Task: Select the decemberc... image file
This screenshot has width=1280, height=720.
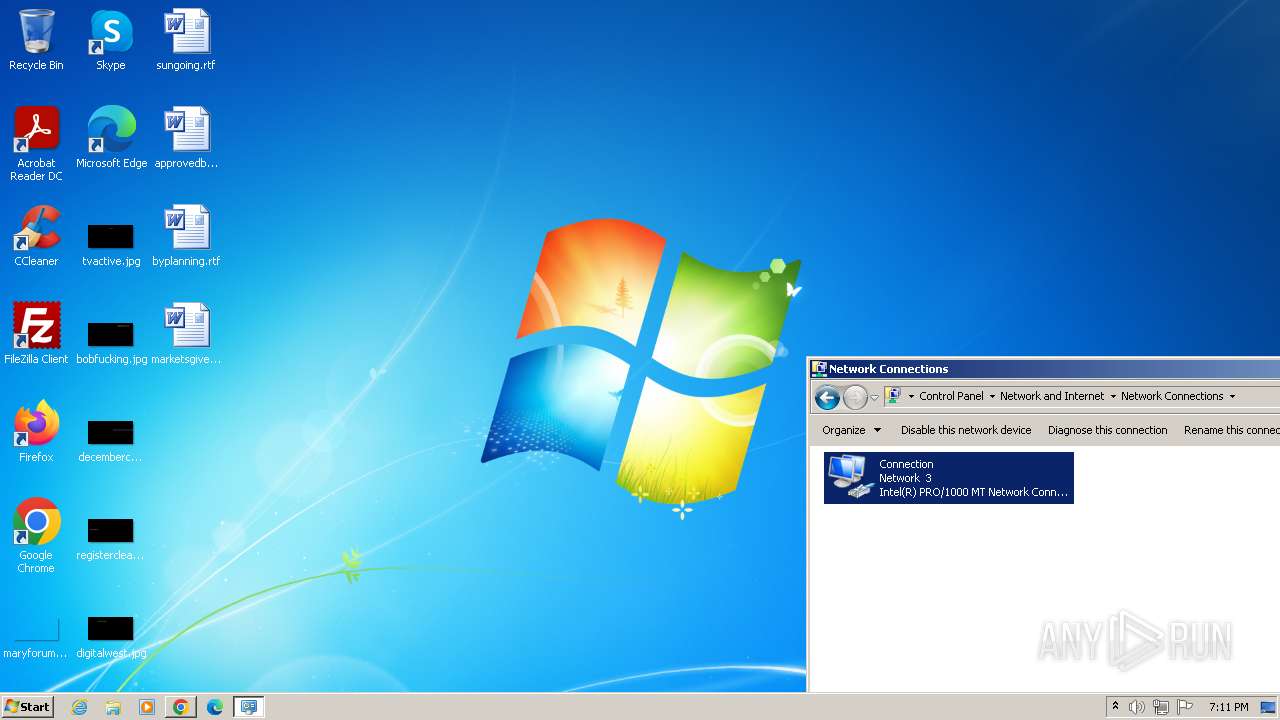Action: (x=111, y=439)
